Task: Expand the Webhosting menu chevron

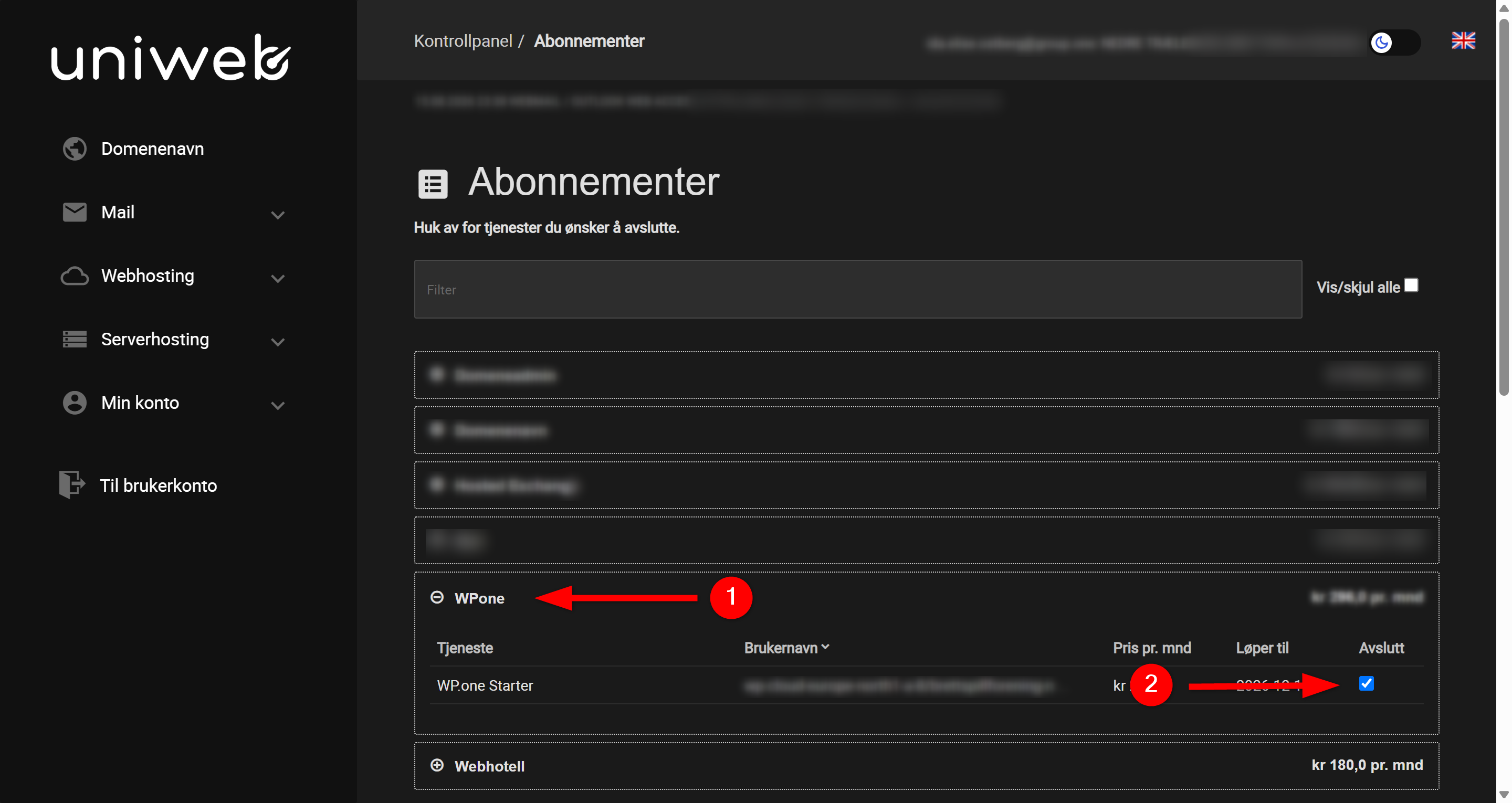Action: pos(278,278)
